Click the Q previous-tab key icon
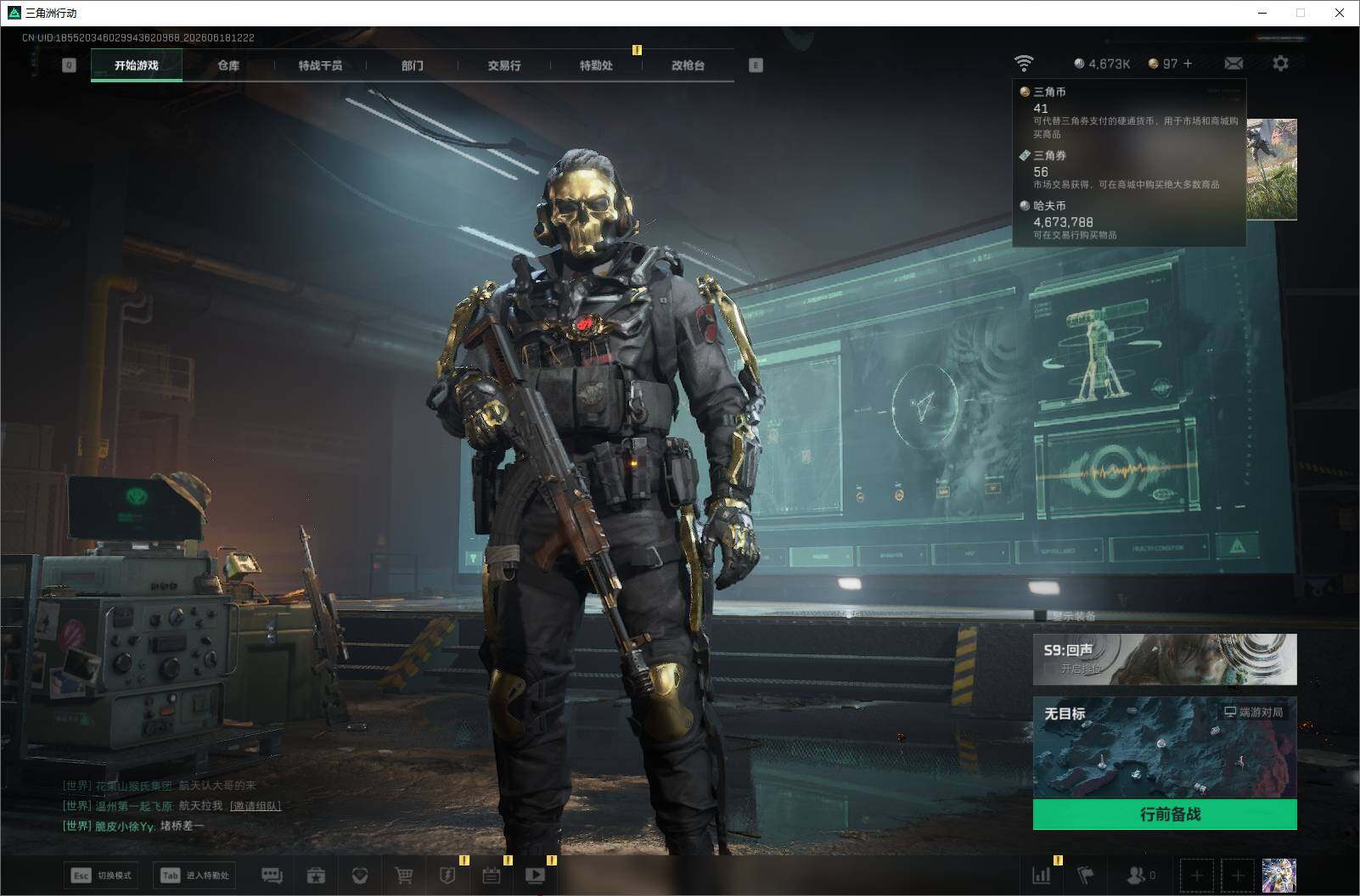1360x896 pixels. [x=69, y=65]
